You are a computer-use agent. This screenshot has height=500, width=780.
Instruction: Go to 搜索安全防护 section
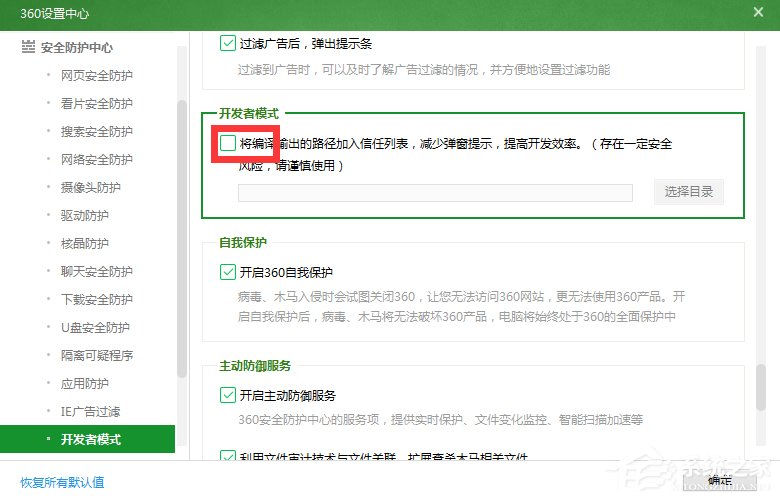[x=96, y=131]
